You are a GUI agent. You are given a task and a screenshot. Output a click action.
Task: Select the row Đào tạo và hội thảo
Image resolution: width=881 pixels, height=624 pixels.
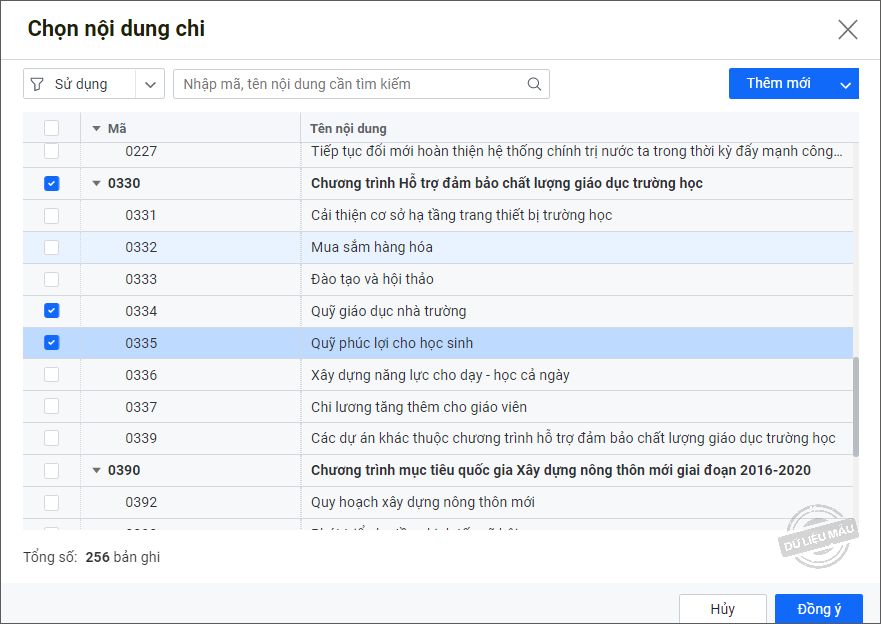[x=372, y=279]
